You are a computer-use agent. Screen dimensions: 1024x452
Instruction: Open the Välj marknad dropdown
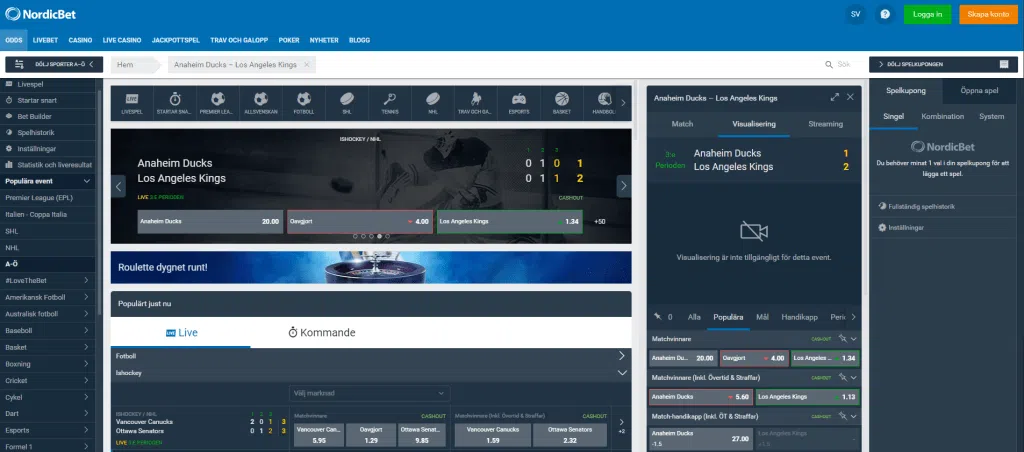[x=369, y=393]
